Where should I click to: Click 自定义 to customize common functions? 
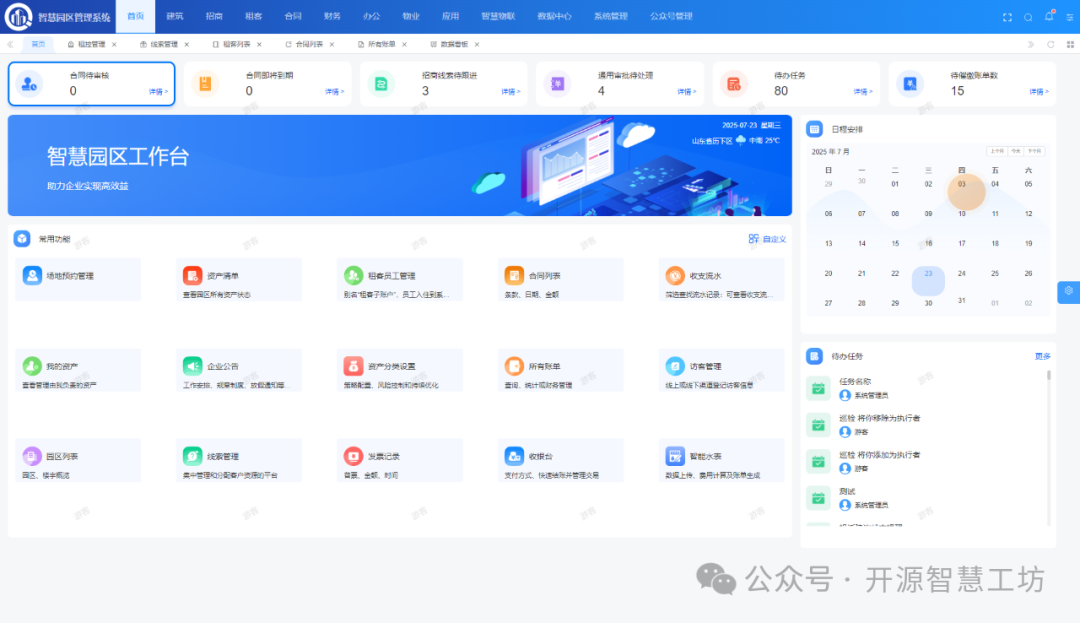767,239
